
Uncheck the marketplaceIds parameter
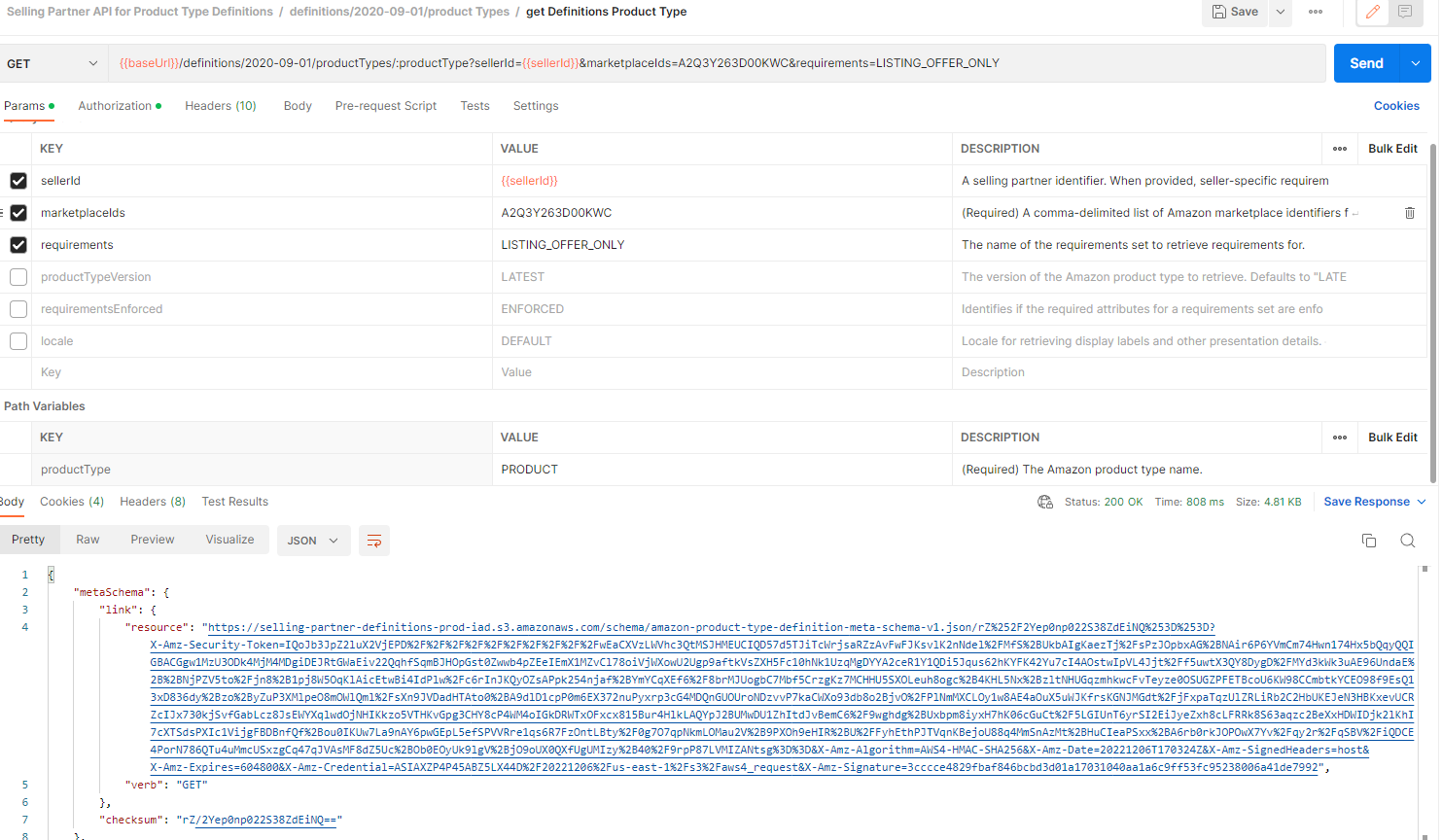tap(18, 213)
